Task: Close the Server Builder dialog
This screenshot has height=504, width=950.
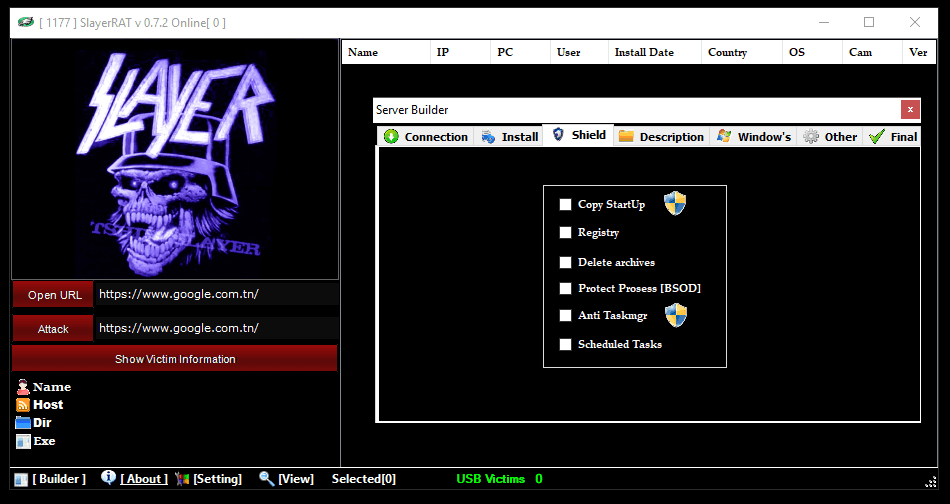Action: [x=909, y=110]
